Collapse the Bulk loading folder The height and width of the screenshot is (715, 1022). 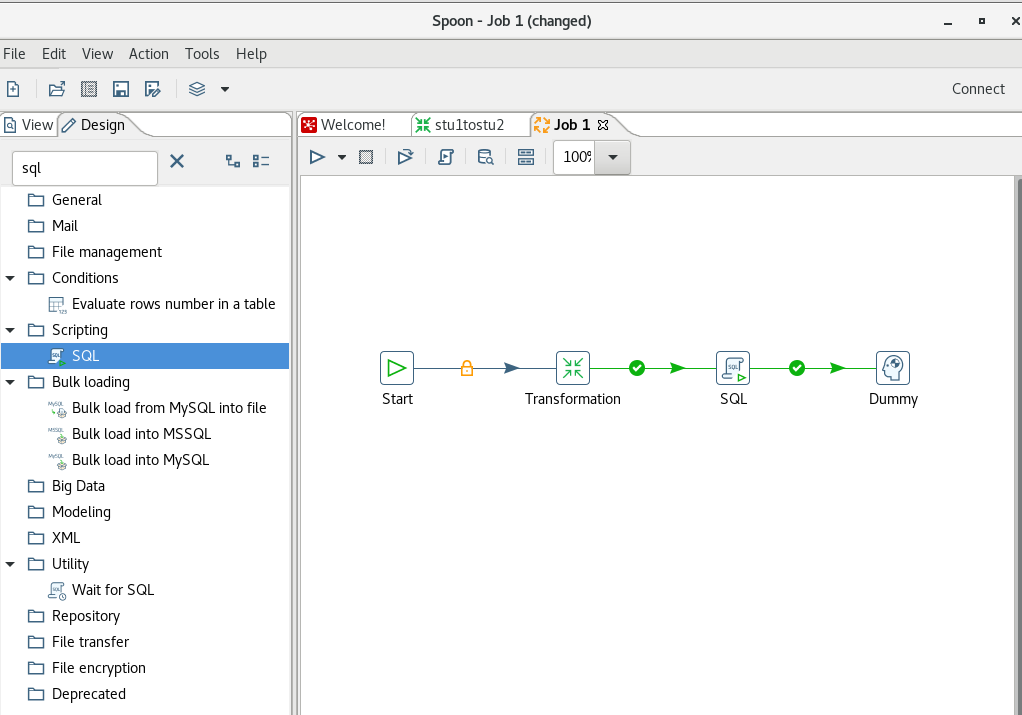[10, 383]
